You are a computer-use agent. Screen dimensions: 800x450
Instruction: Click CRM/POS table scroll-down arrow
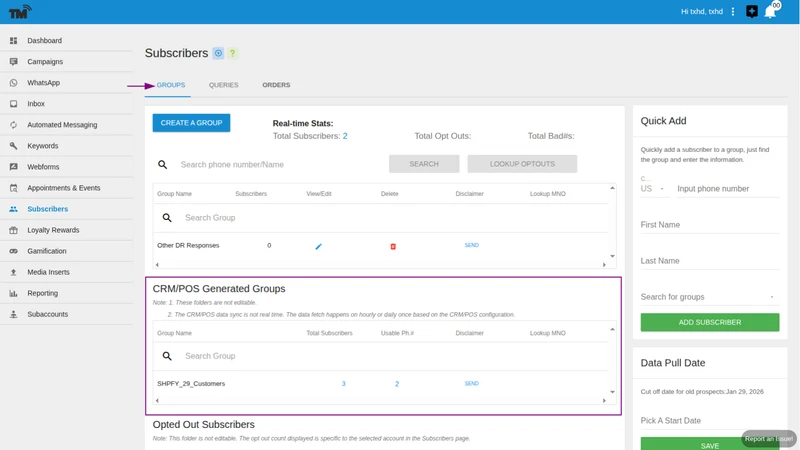point(612,392)
